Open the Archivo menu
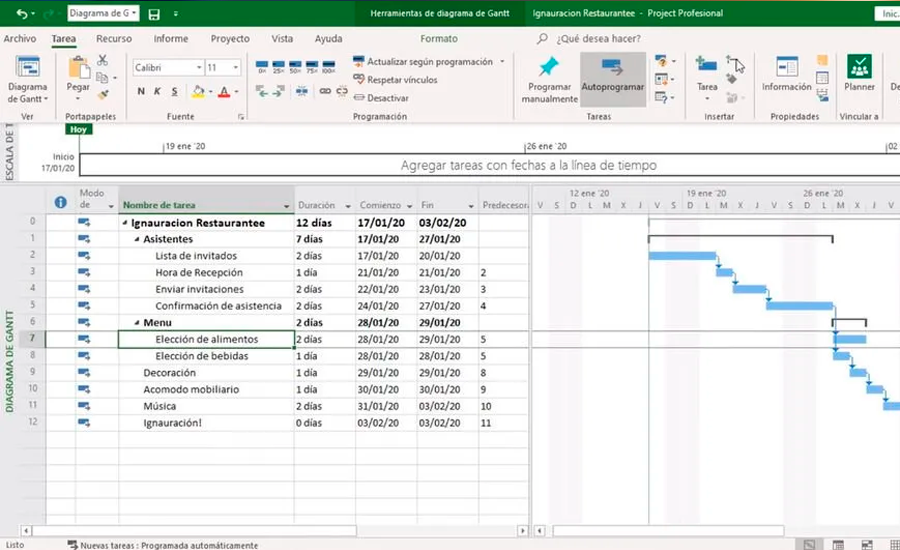This screenshot has height=550, width=900. 20,38
